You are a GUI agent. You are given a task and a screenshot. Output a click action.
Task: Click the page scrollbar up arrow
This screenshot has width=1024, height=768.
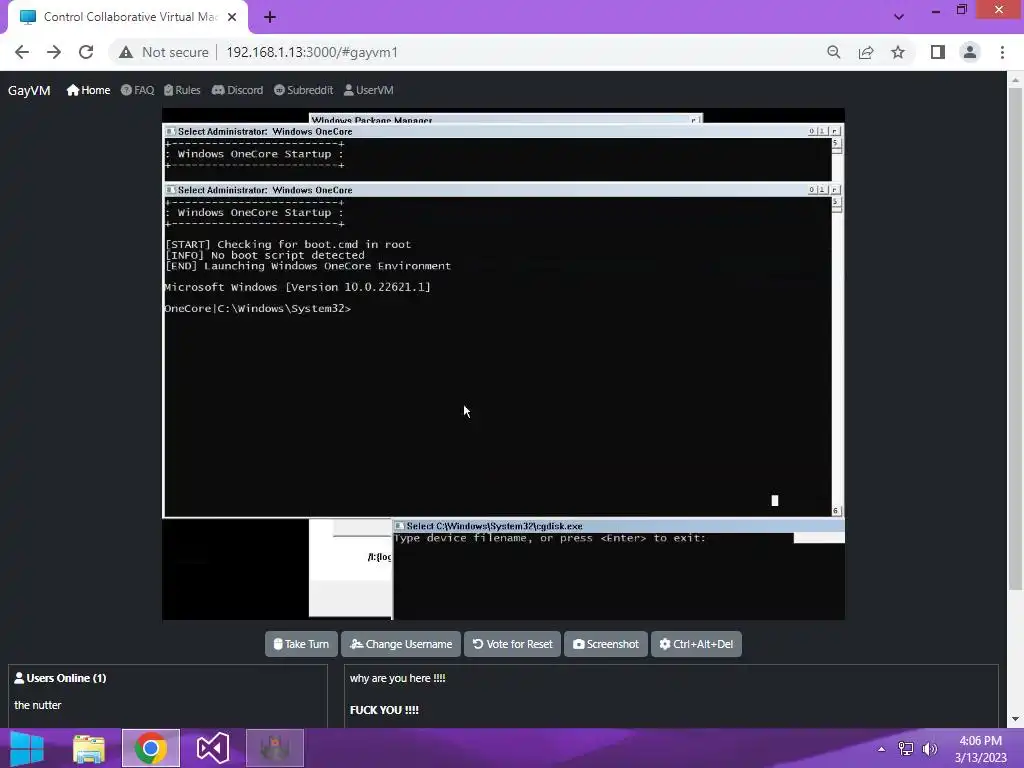pos(1014,80)
